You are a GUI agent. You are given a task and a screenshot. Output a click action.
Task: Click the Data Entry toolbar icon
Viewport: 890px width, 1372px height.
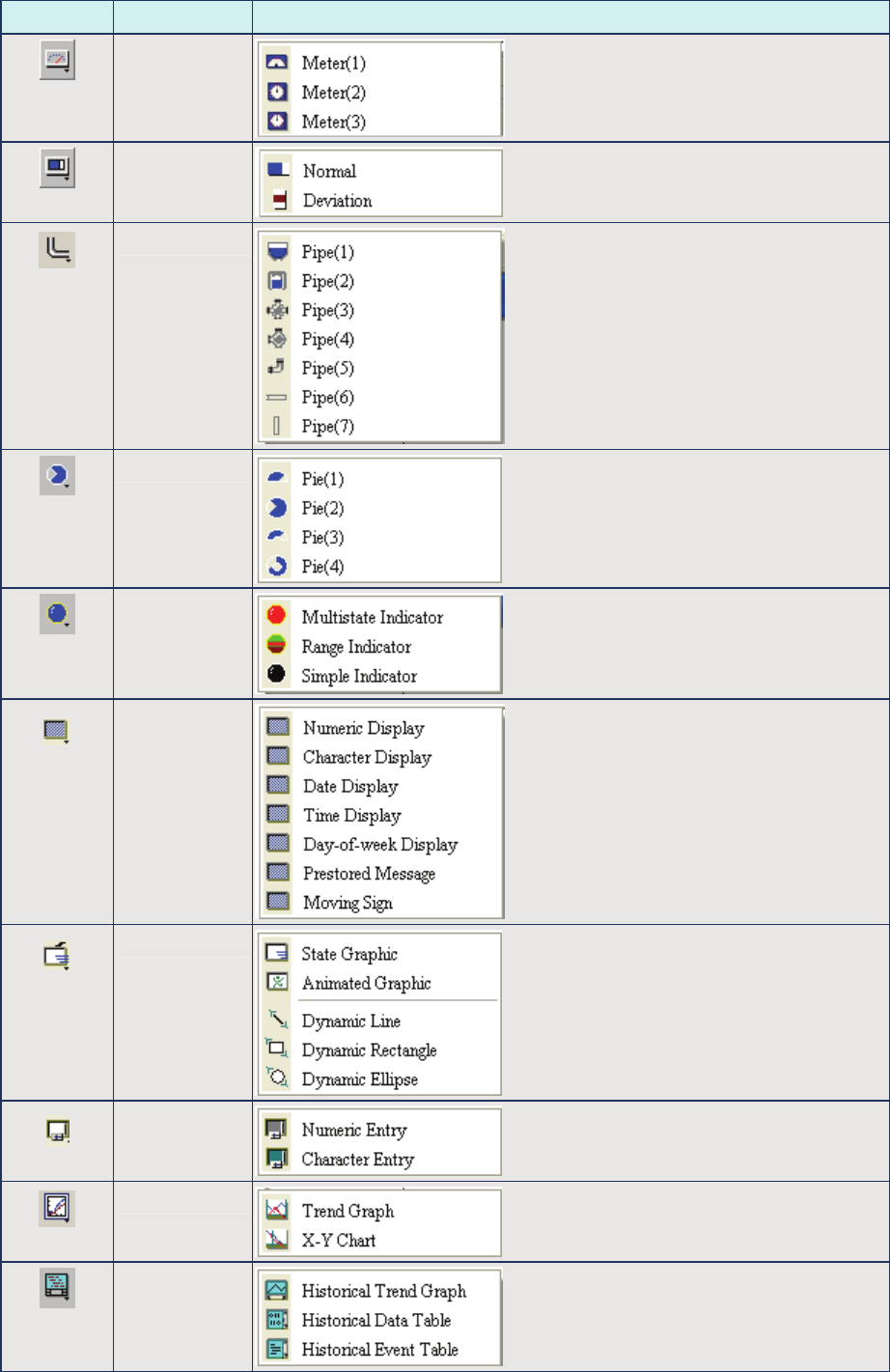tap(57, 1131)
